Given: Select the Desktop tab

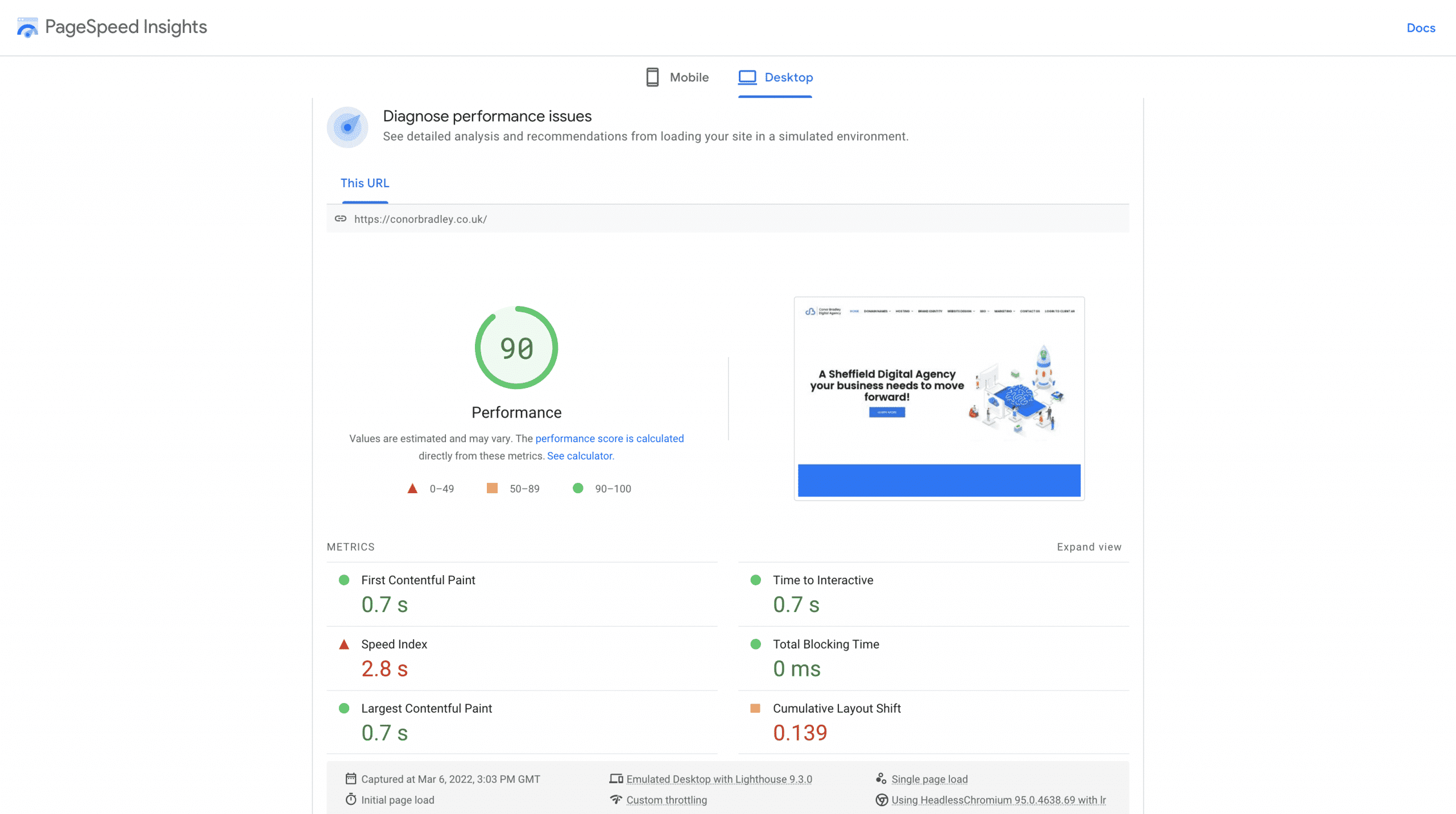Looking at the screenshot, I should [775, 77].
